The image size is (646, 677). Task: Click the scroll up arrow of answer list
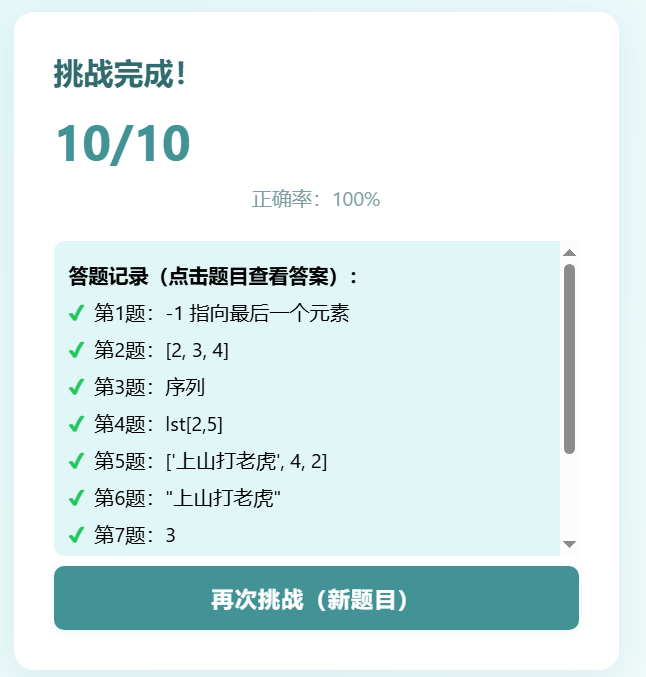(569, 253)
